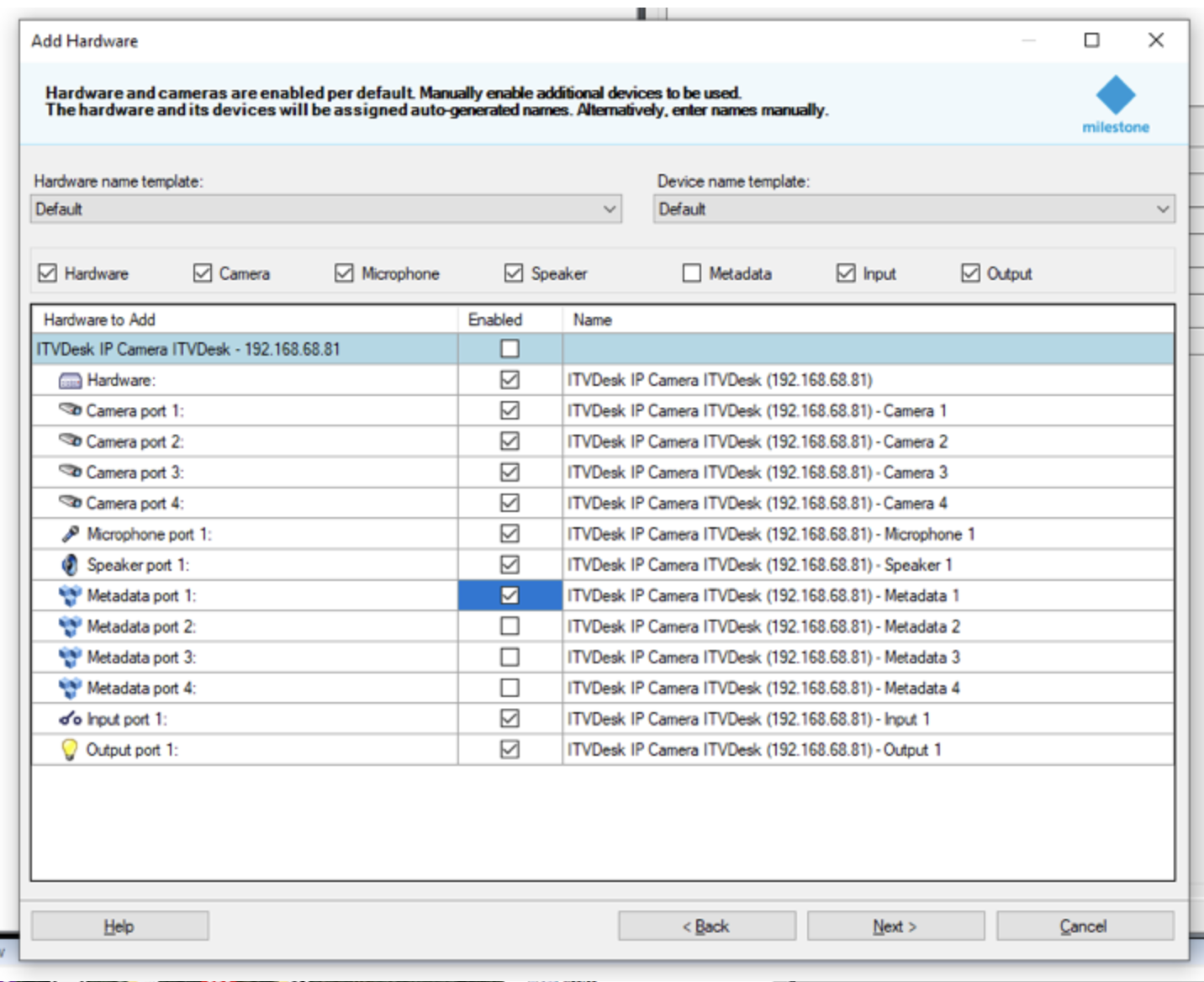Click the Enabled column header
The image size is (1204, 982).
point(495,320)
